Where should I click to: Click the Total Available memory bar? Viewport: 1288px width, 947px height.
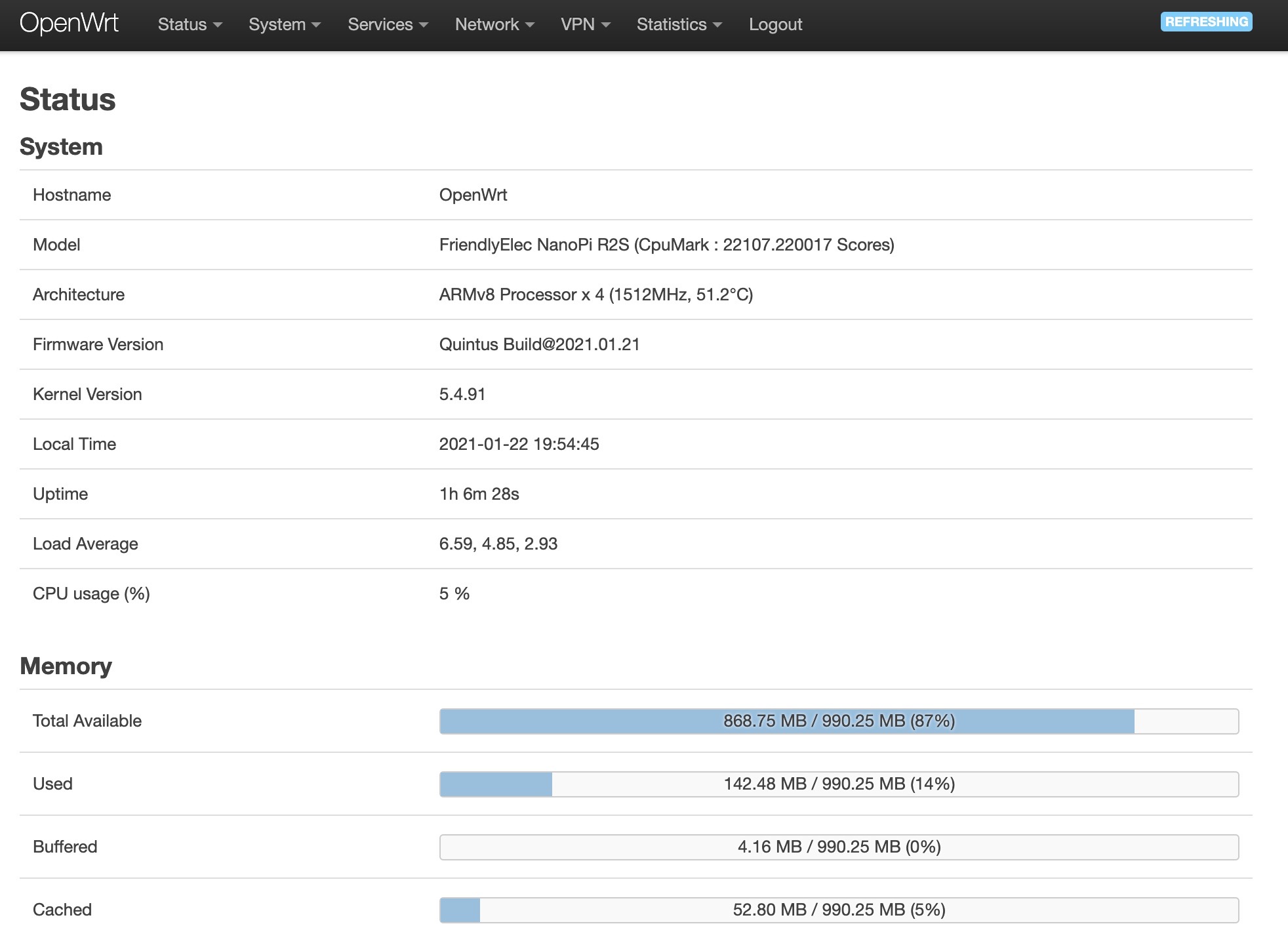[839, 721]
